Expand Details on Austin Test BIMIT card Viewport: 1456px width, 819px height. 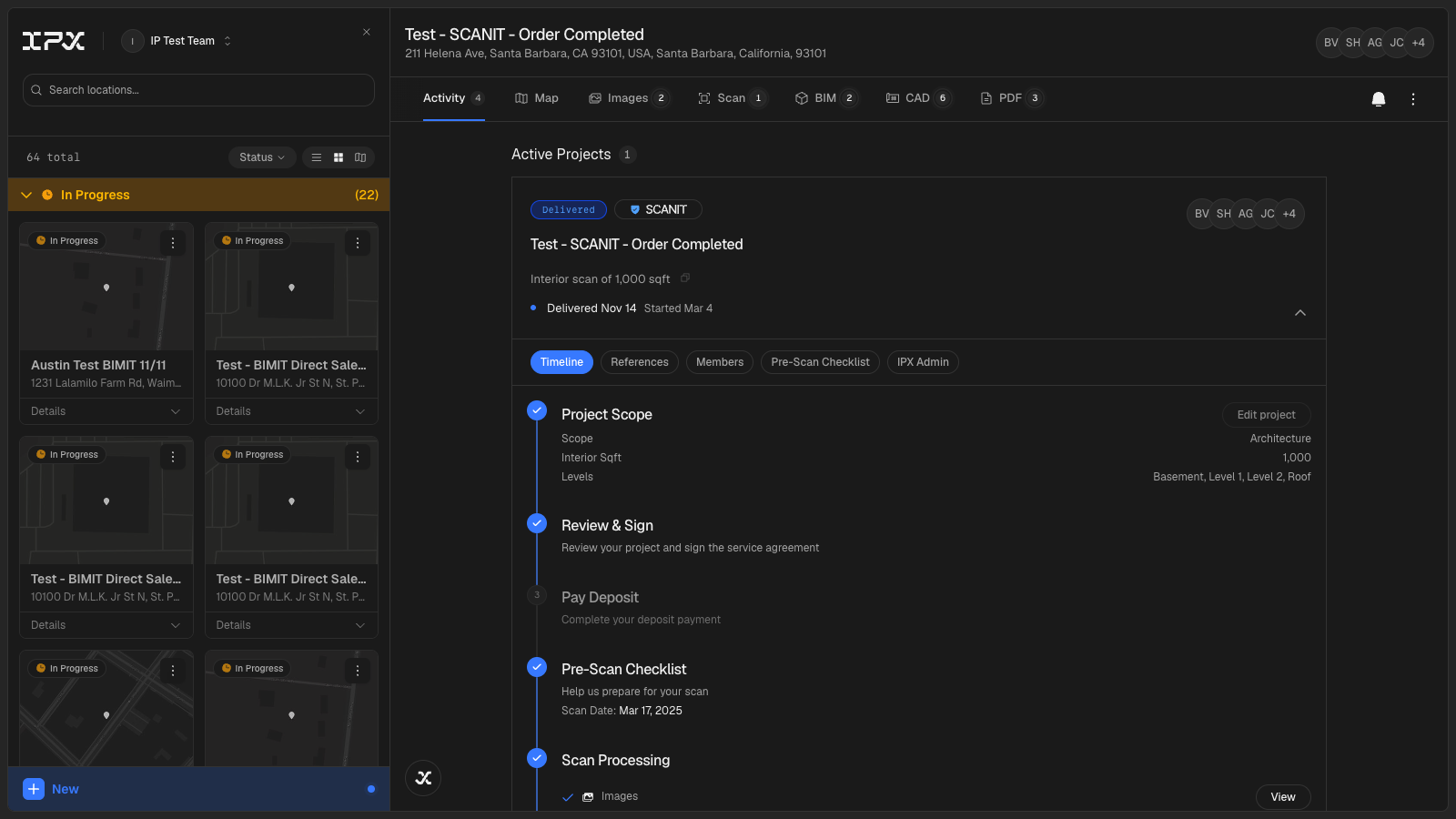(106, 411)
